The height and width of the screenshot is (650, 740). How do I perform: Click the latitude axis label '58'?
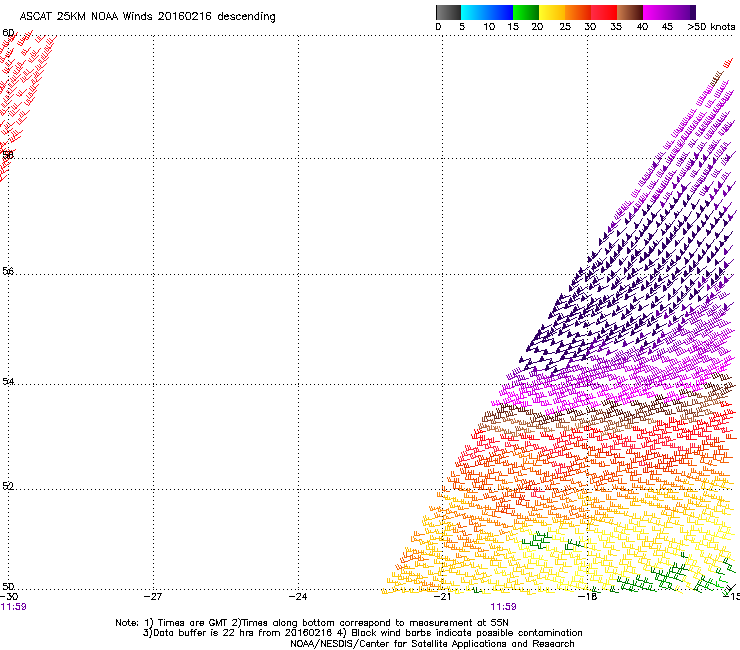coord(8,154)
